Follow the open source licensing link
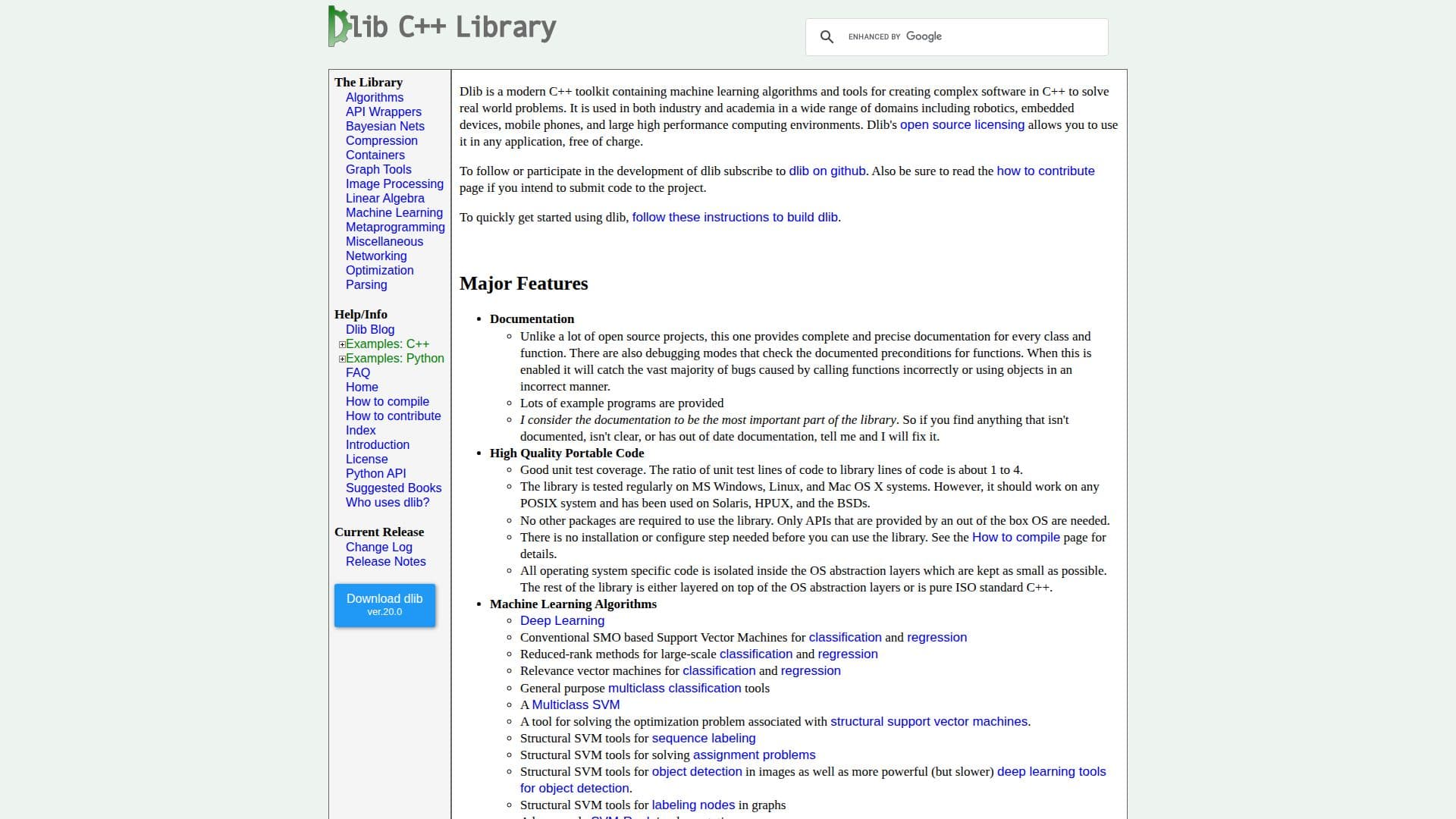 coord(962,124)
